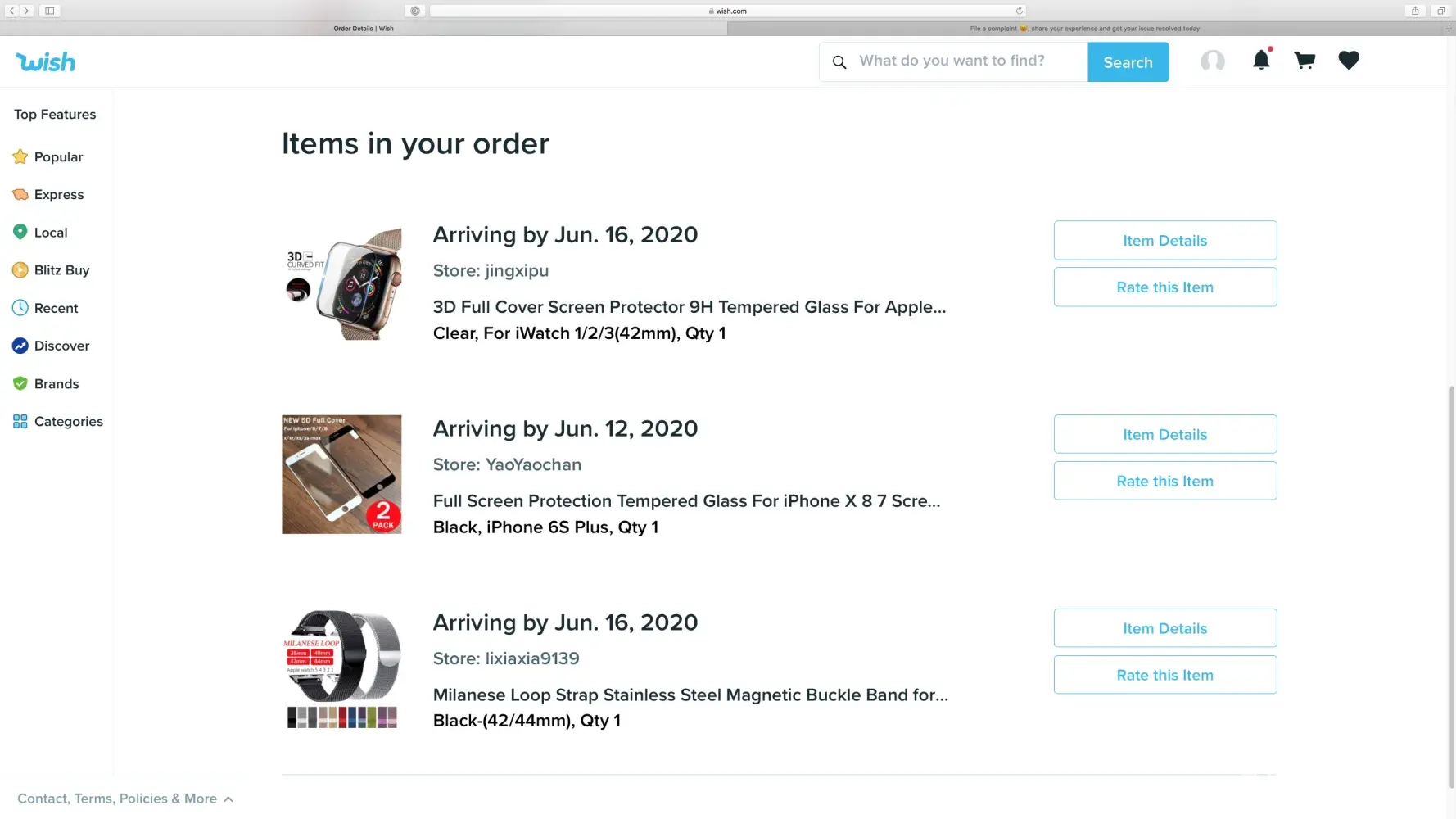
Task: Open the Categories sidebar item
Action: [x=68, y=422]
